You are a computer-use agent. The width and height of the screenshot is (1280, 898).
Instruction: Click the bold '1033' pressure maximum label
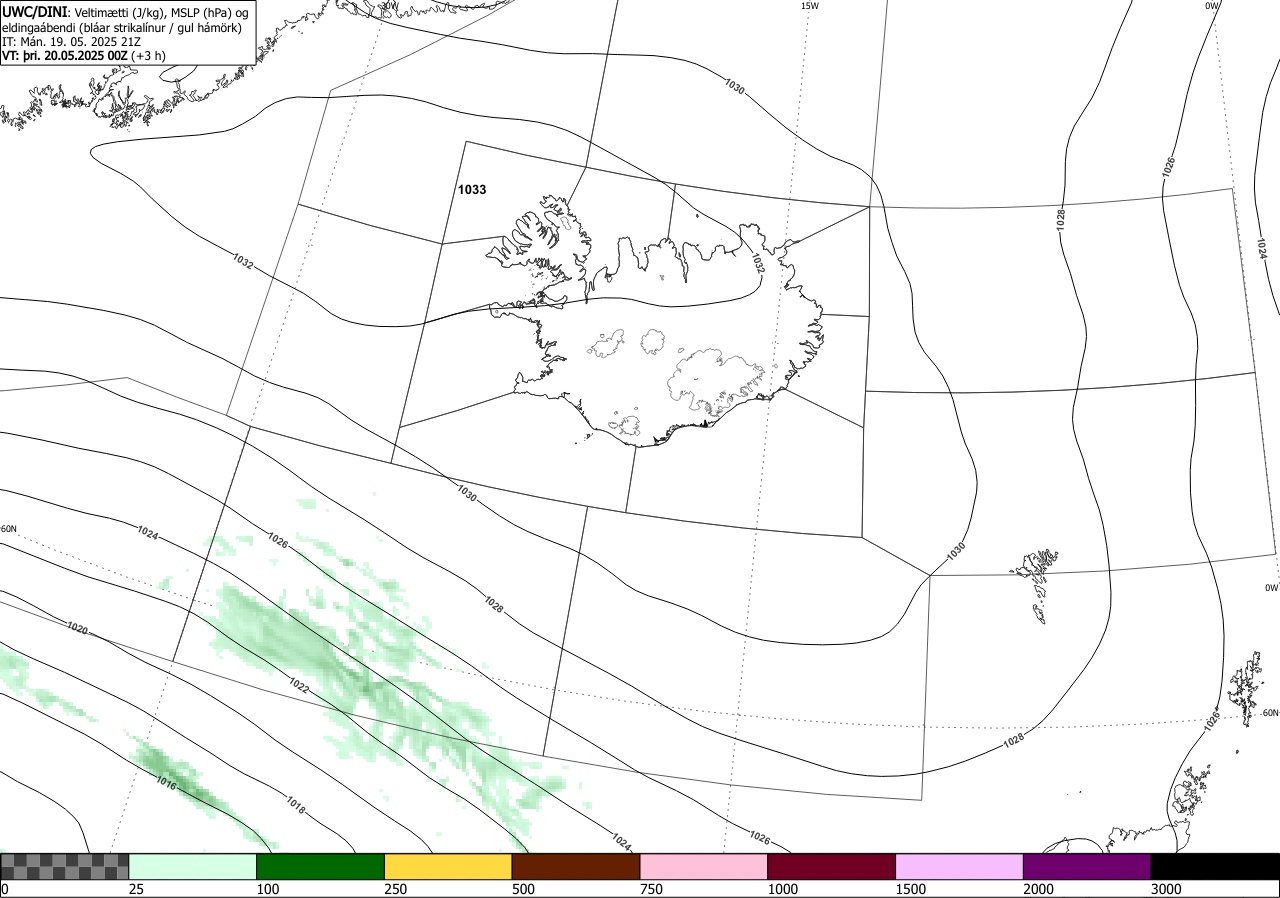pos(472,189)
